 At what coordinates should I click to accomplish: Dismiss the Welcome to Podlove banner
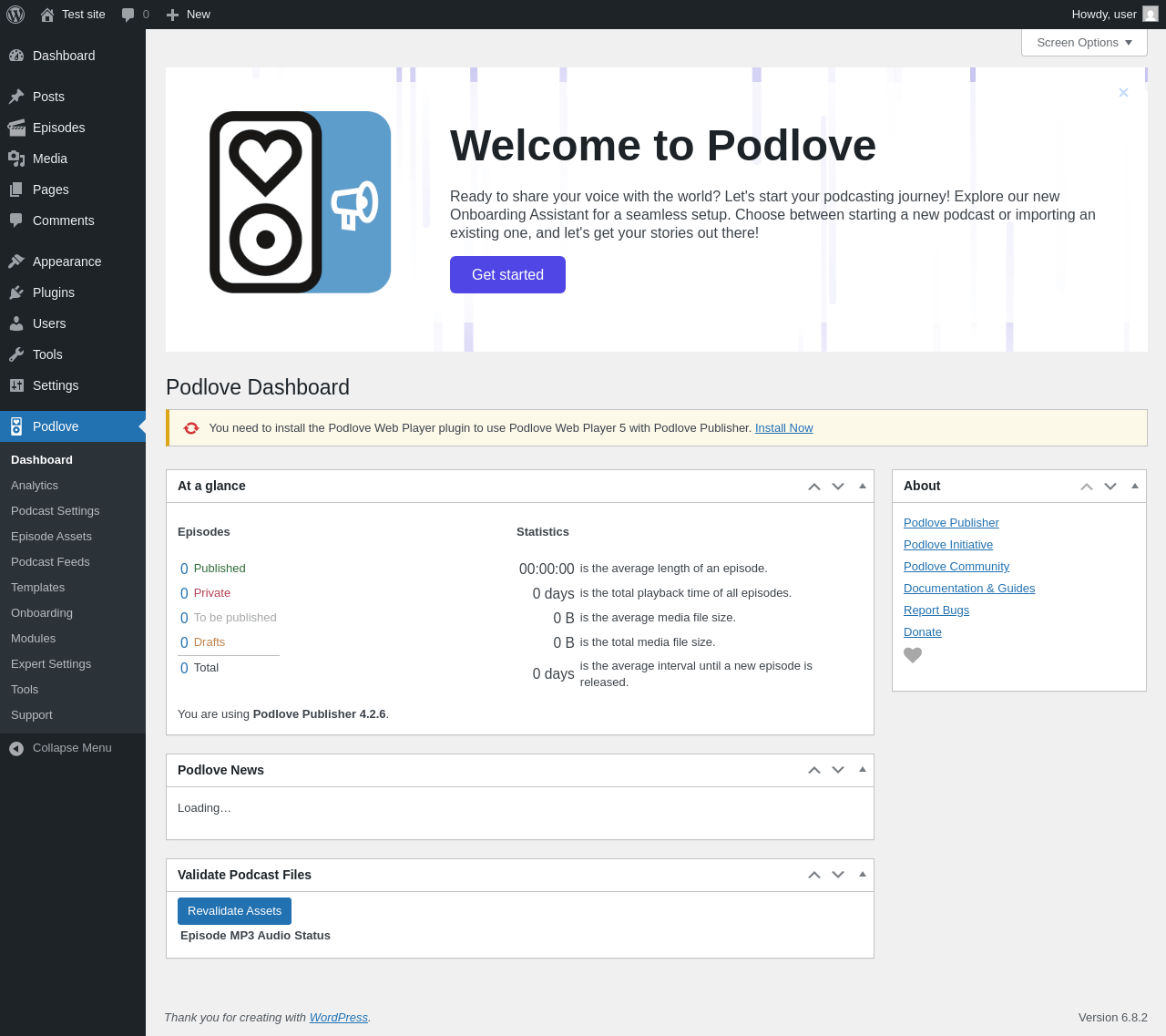coord(1123,92)
